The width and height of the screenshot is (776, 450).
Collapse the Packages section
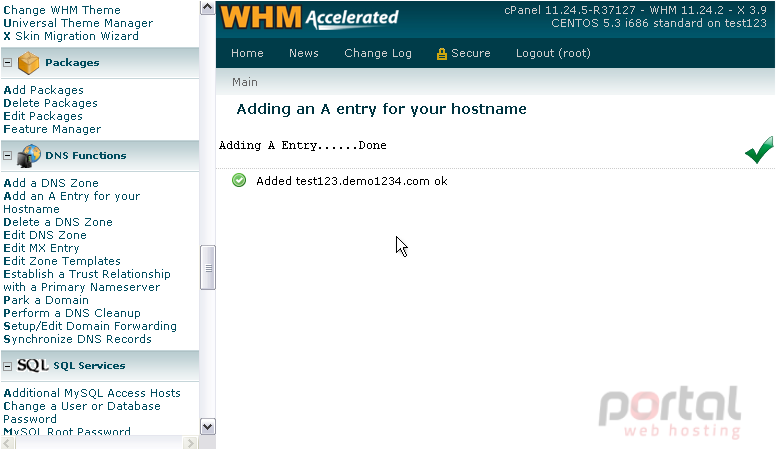[x=7, y=63]
